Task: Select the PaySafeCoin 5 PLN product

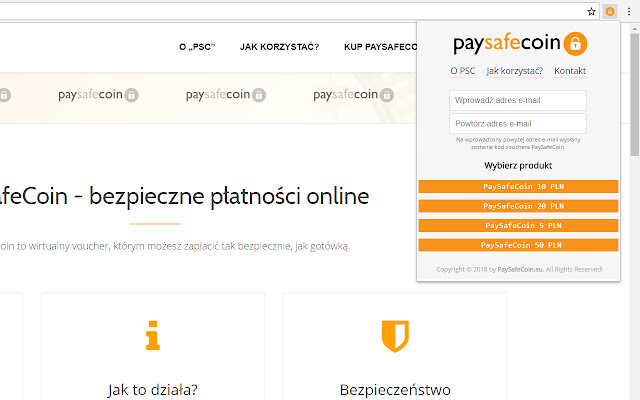Action: [518, 226]
